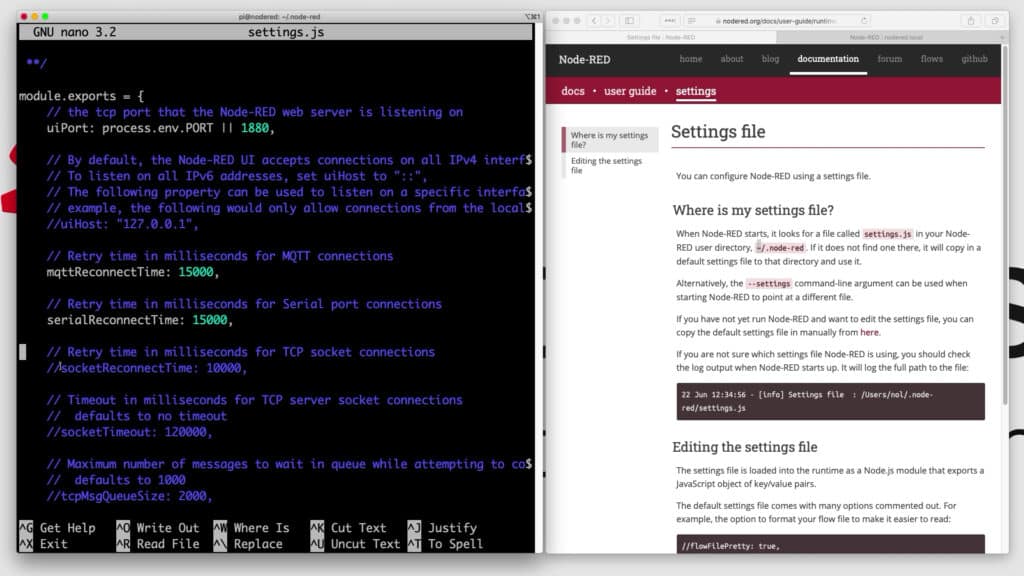Open the 'blog' nav item
Screen dimensions: 1024x576
770,59
